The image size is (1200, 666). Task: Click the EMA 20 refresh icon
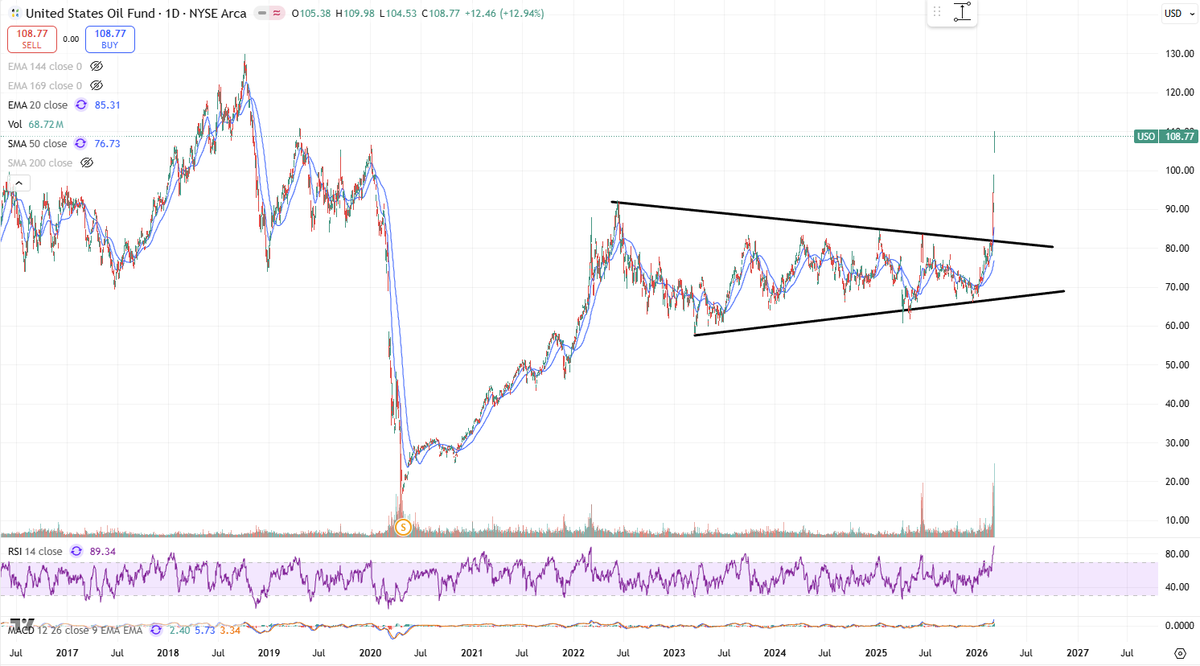(79, 105)
